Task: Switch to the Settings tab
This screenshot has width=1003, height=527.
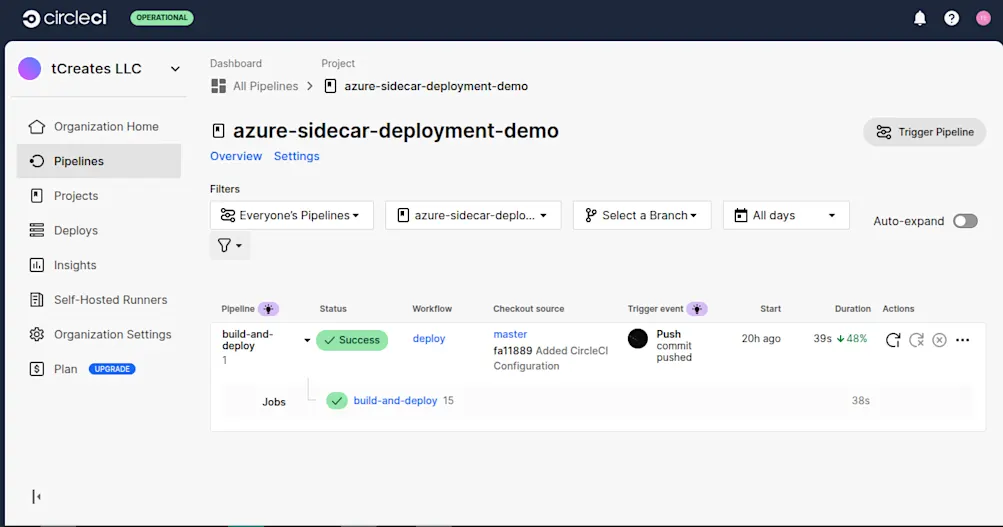Action: coord(297,156)
